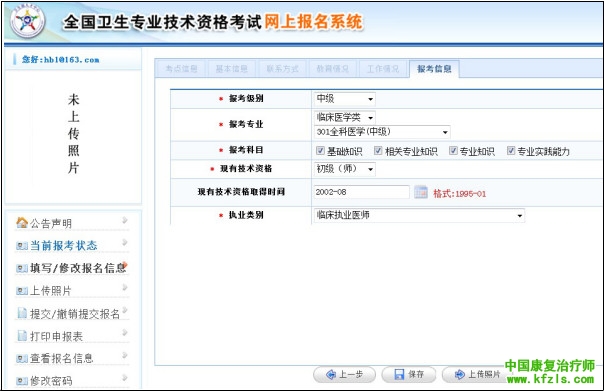Open the 打印申报表 sidebar link
604x391 pixels.
(x=57, y=336)
